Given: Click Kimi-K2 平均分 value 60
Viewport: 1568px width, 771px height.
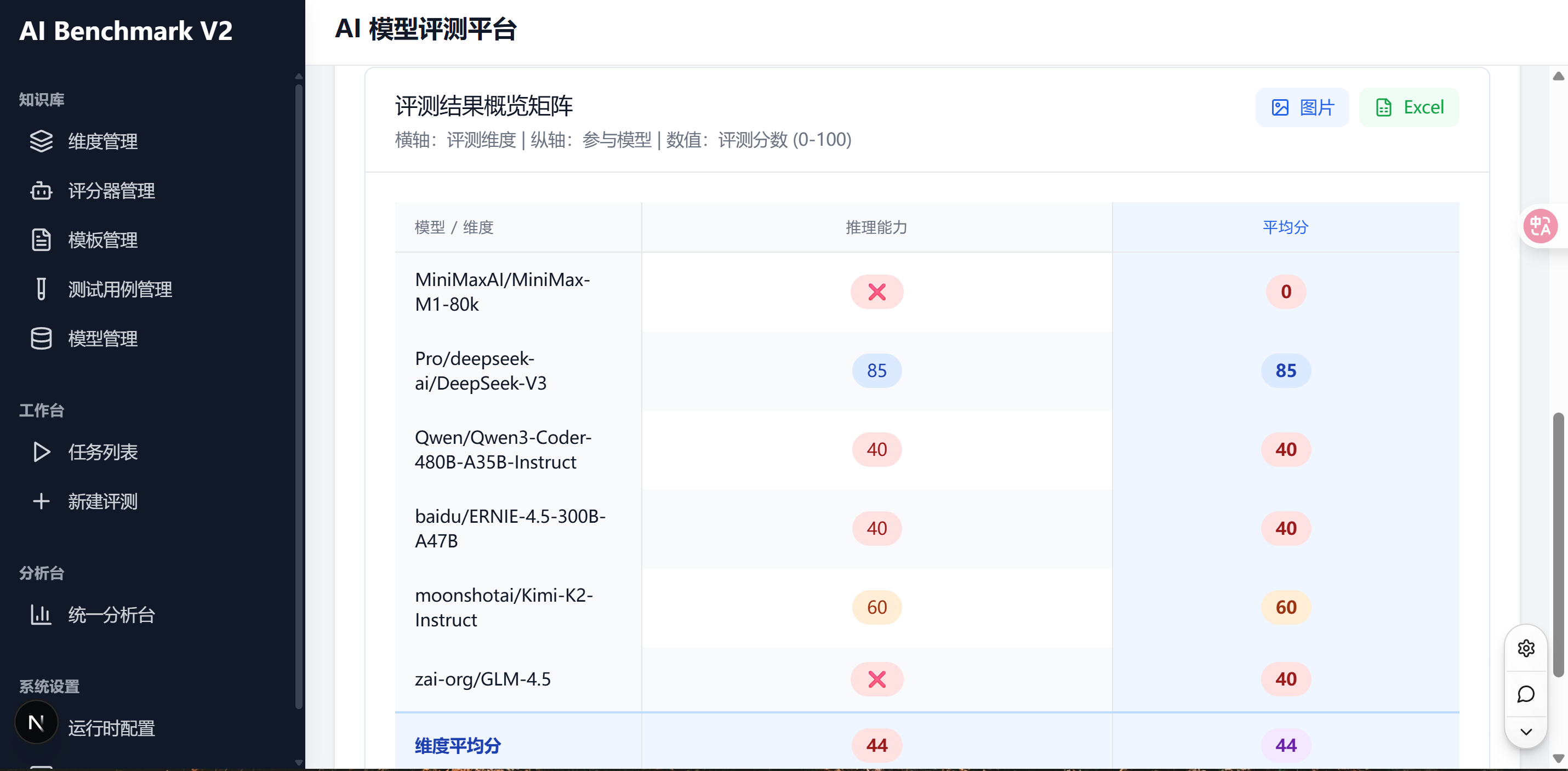Looking at the screenshot, I should pyautogui.click(x=1286, y=607).
